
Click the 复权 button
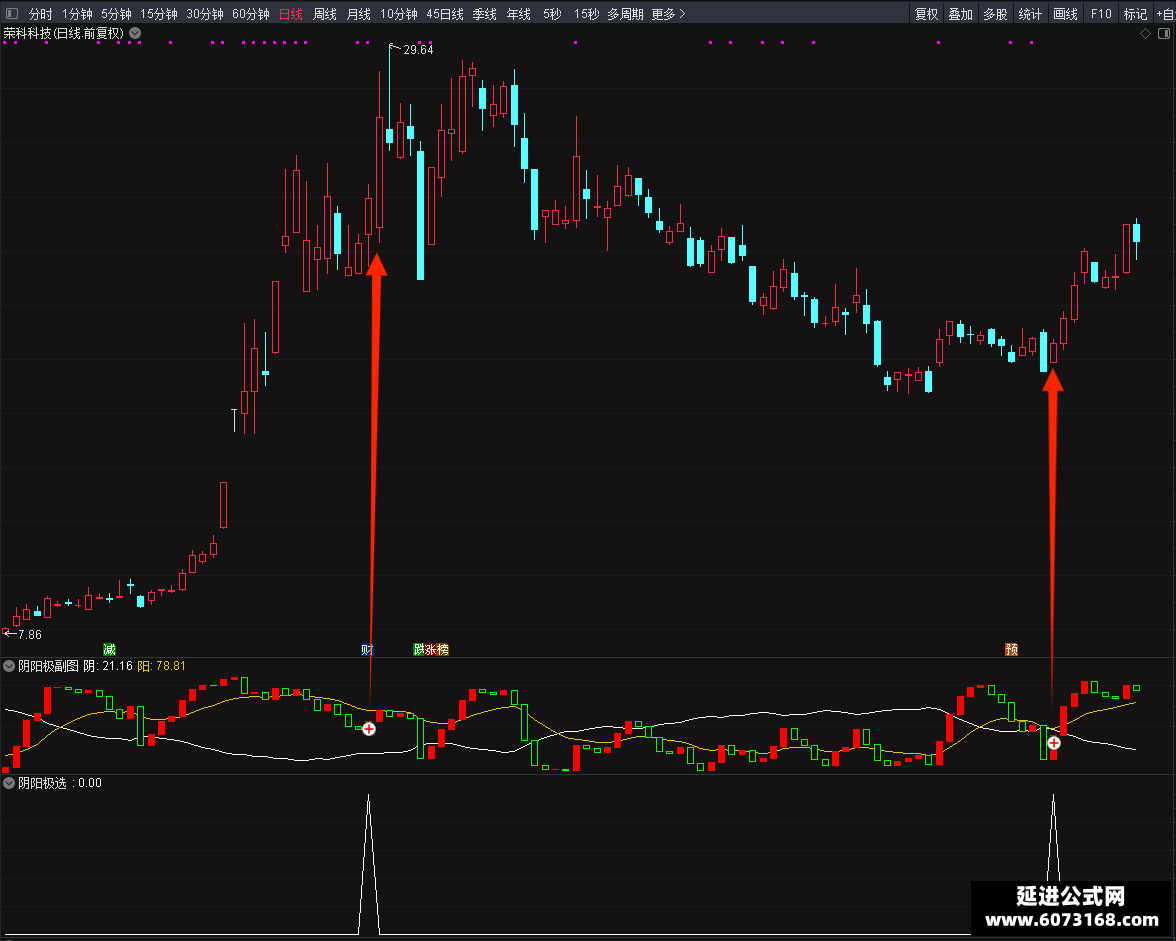(x=926, y=13)
